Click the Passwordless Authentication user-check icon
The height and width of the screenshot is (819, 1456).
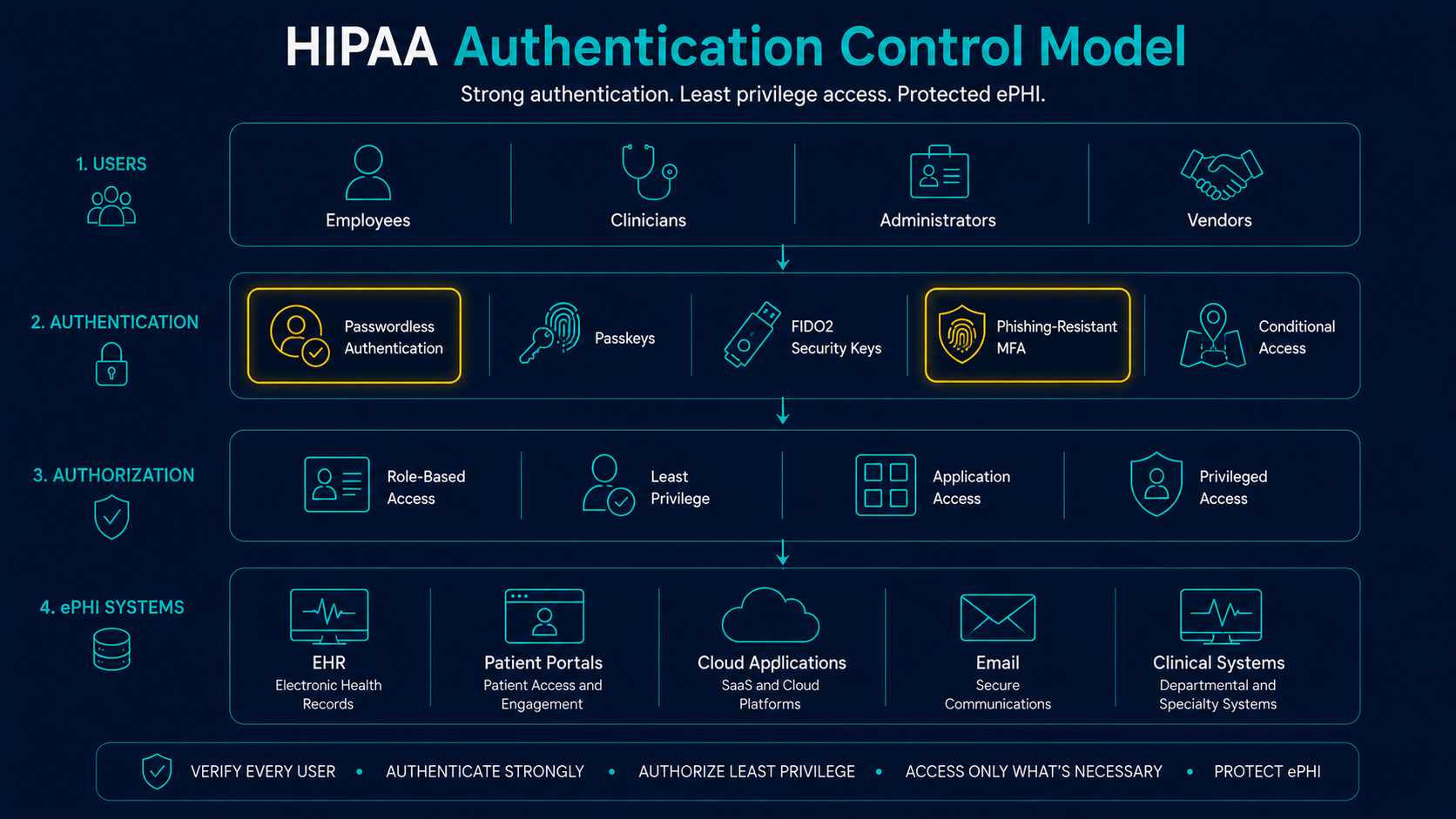[x=300, y=335]
